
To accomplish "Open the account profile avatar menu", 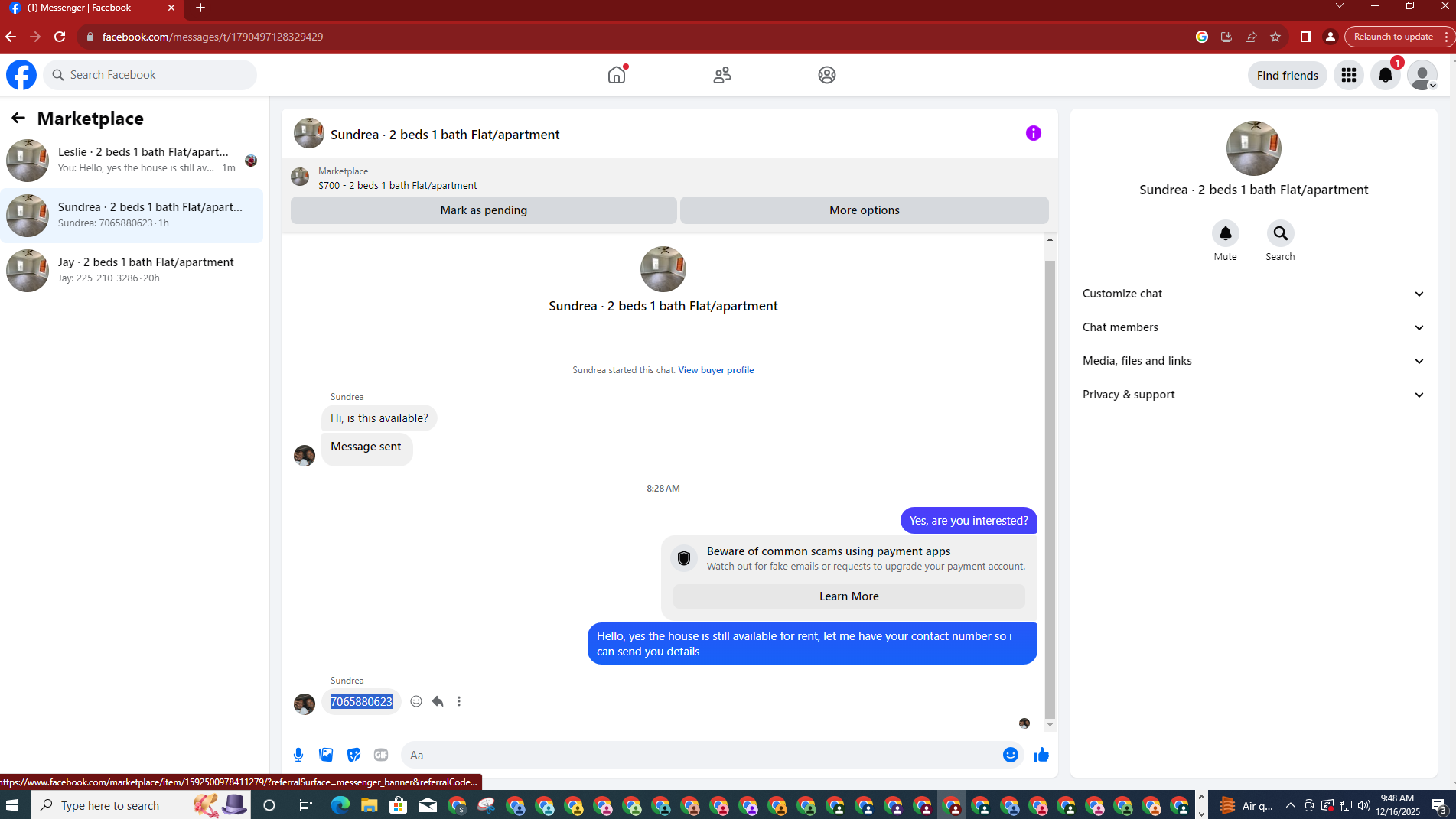I will (1422, 75).
